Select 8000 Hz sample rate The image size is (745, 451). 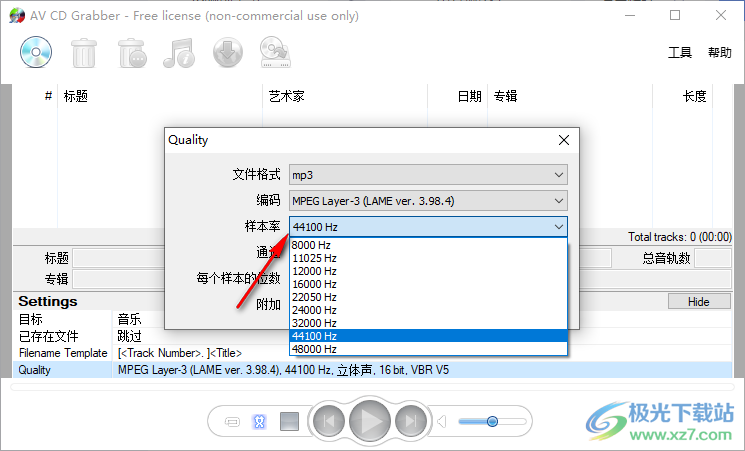[x=428, y=245]
